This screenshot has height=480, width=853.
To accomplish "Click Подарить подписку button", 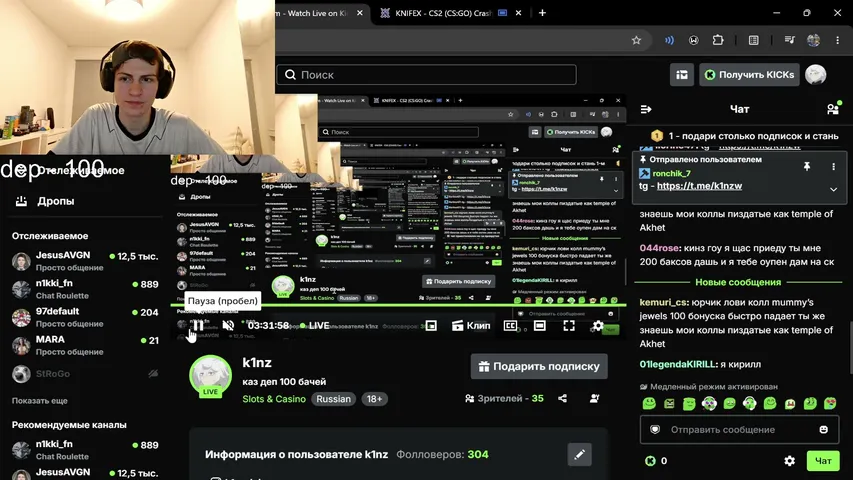I will point(539,366).
